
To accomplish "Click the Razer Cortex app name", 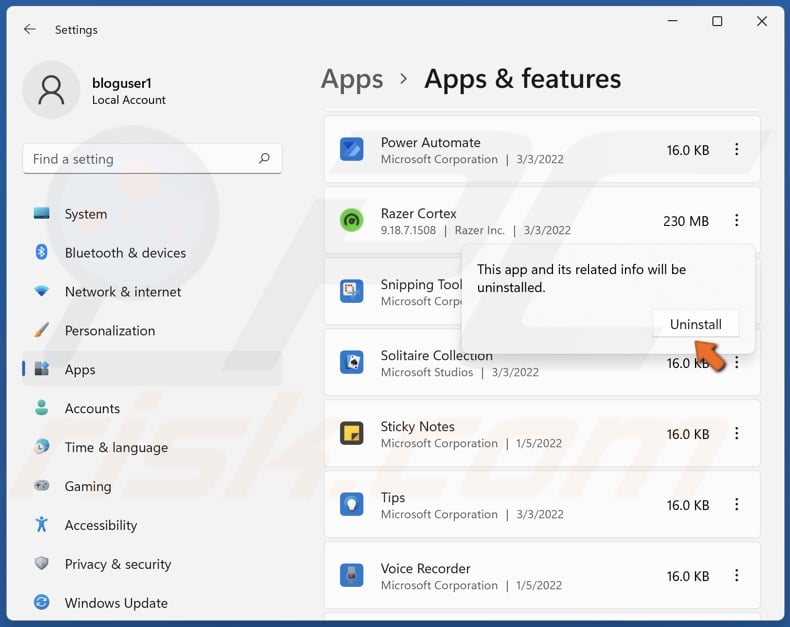I will tap(419, 213).
